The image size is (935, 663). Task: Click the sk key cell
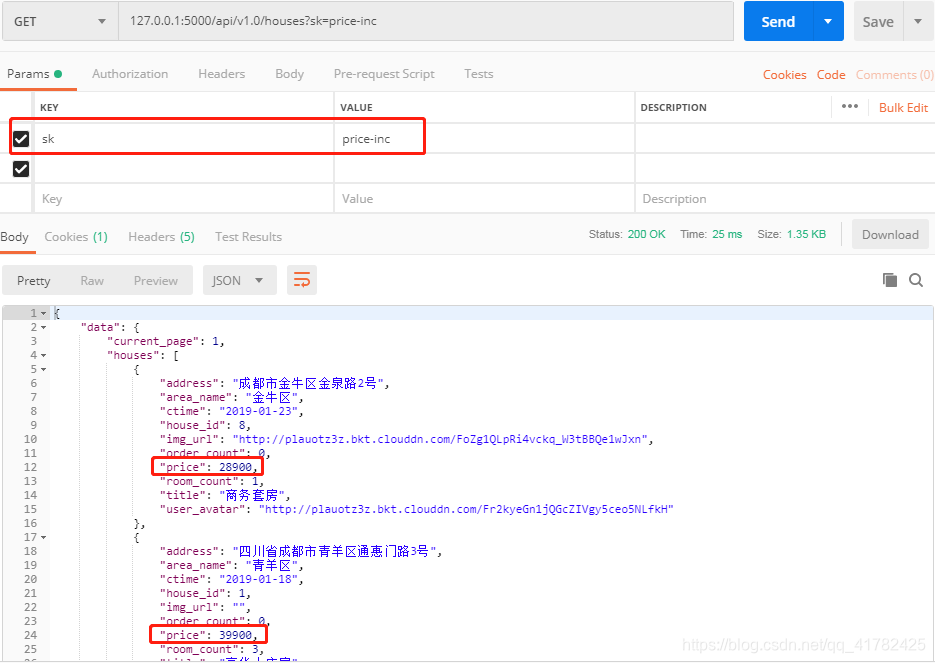pyautogui.click(x=184, y=139)
